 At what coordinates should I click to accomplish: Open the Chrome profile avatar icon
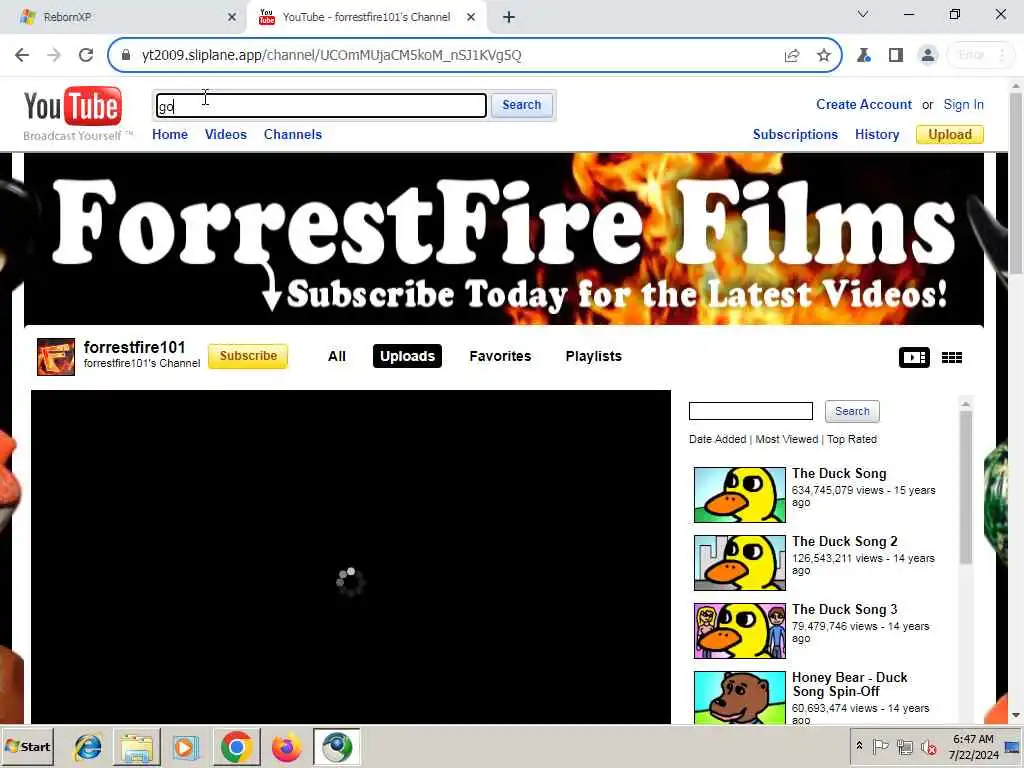927,55
